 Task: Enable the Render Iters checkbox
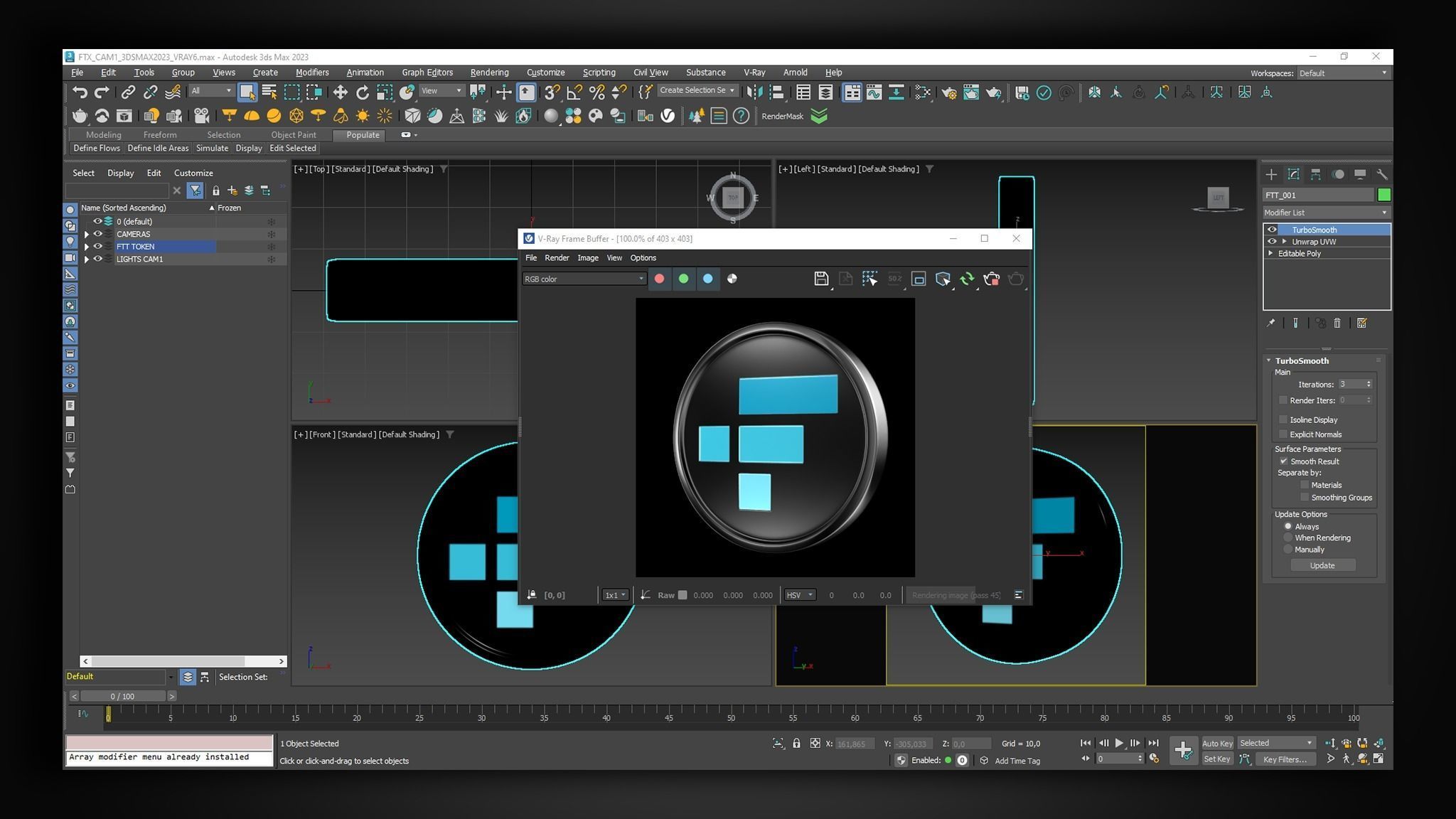1283,400
